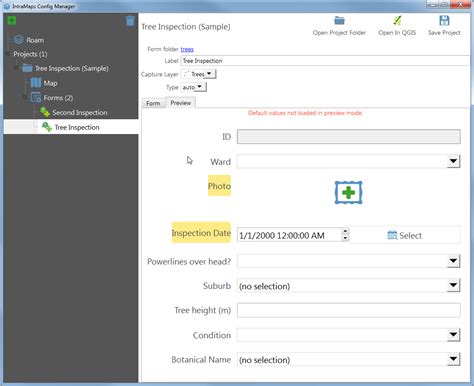Open the Type auto dropdown

point(199,87)
